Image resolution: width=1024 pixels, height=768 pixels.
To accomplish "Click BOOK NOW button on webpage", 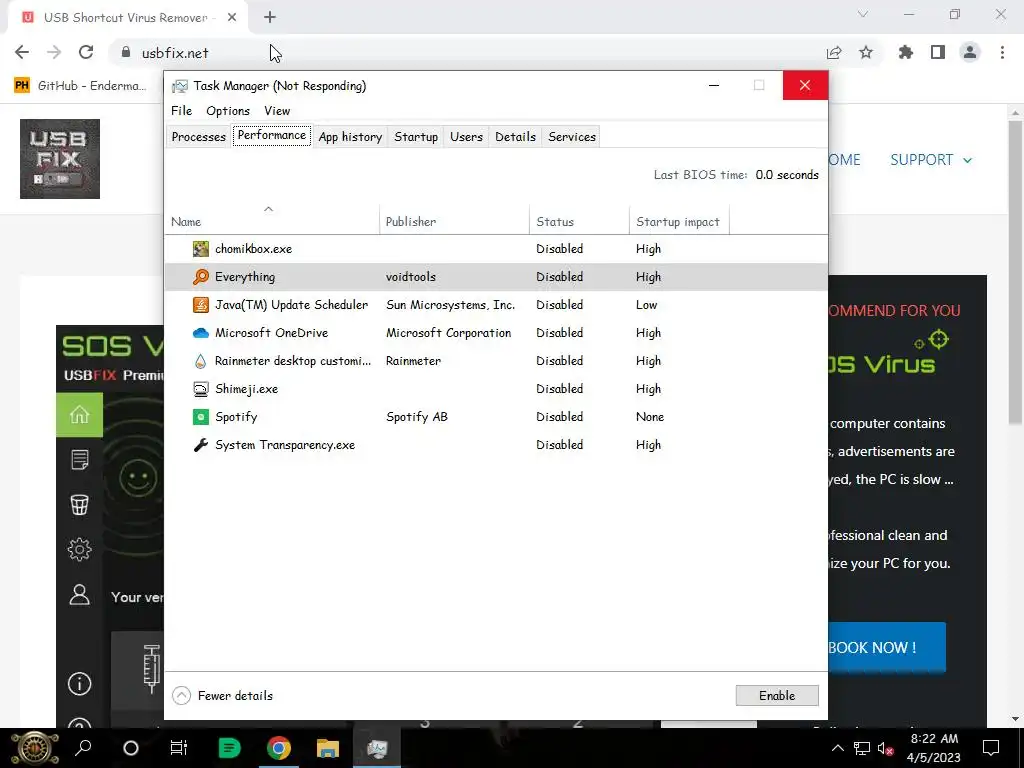I will click(x=886, y=647).
